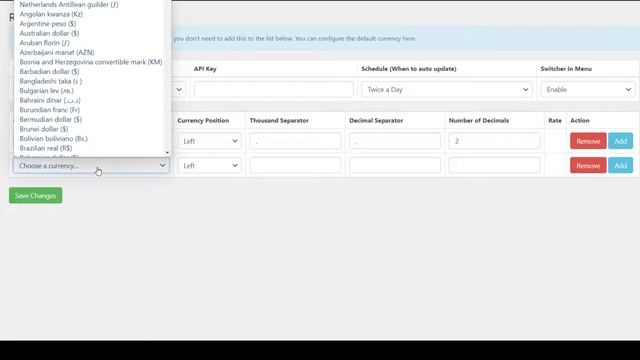Choose Bulgarian lev option
640x360 pixels.
47,91
